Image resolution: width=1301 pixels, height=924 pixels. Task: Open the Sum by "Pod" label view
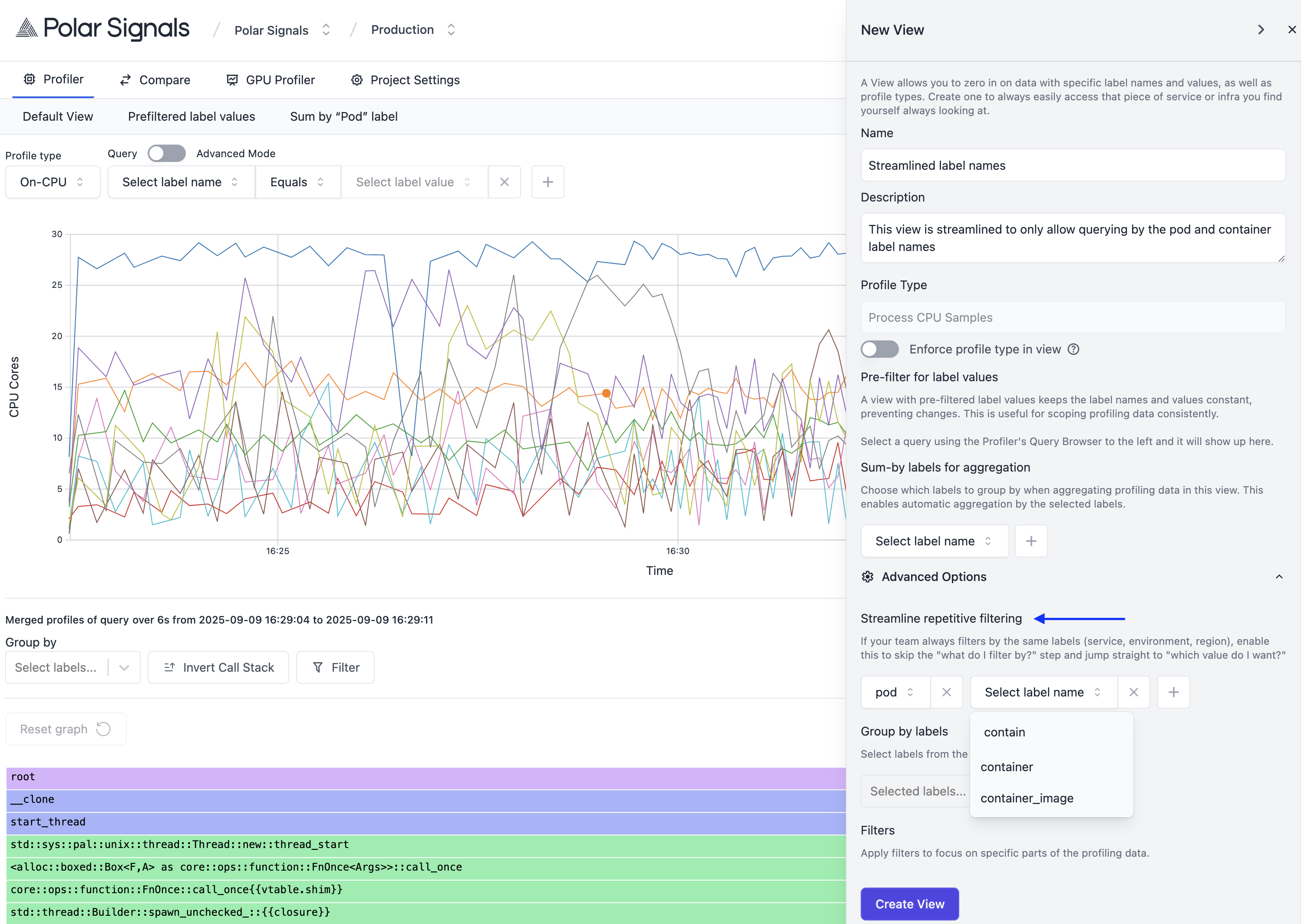343,117
